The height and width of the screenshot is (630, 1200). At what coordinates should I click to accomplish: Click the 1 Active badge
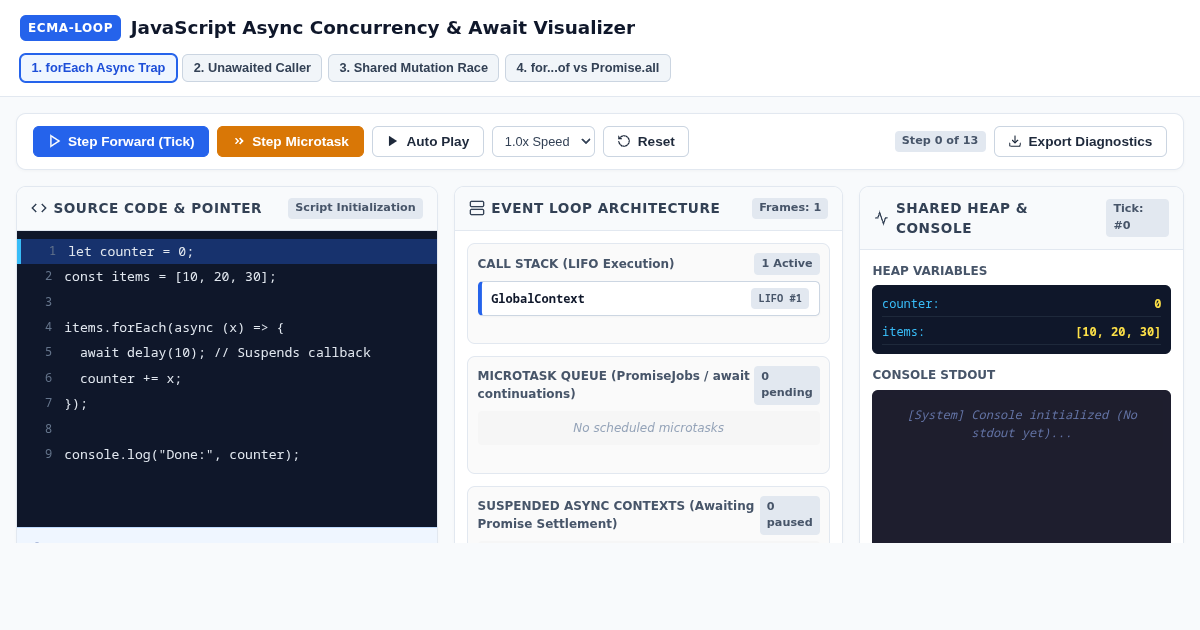coord(787,264)
